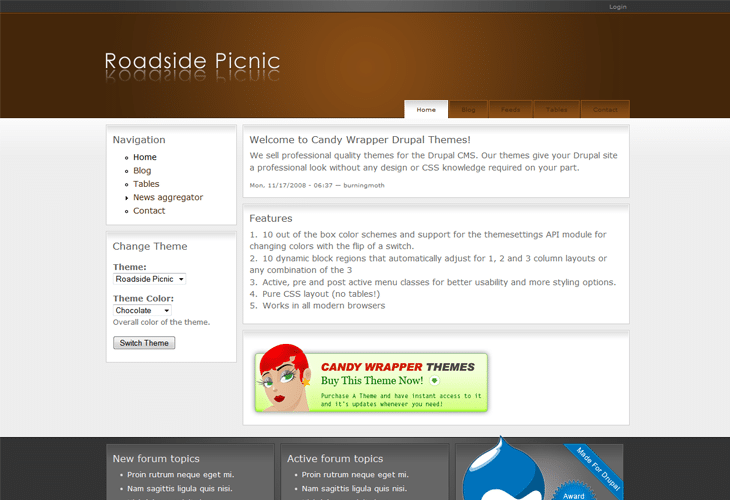Click the blue Award seal badge
Screen dimensions: 730x500
(x=574, y=492)
